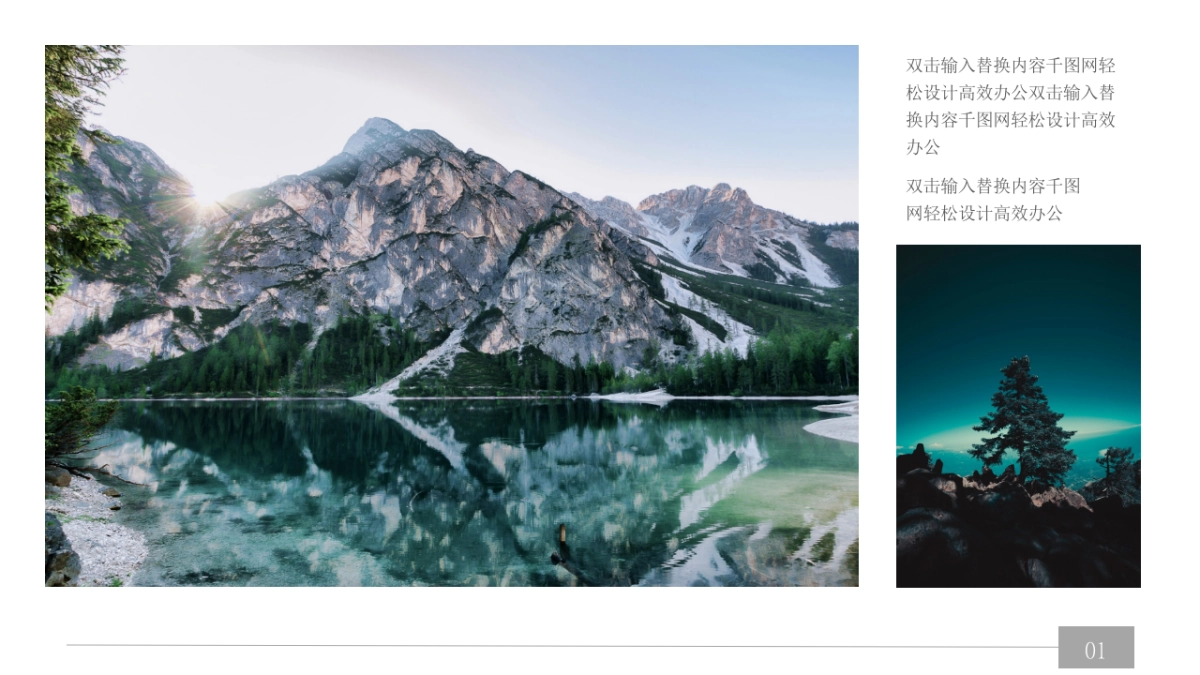Screen dimensions: 1200x675
Task: Select the night pine tree photo
Action: (x=1018, y=416)
